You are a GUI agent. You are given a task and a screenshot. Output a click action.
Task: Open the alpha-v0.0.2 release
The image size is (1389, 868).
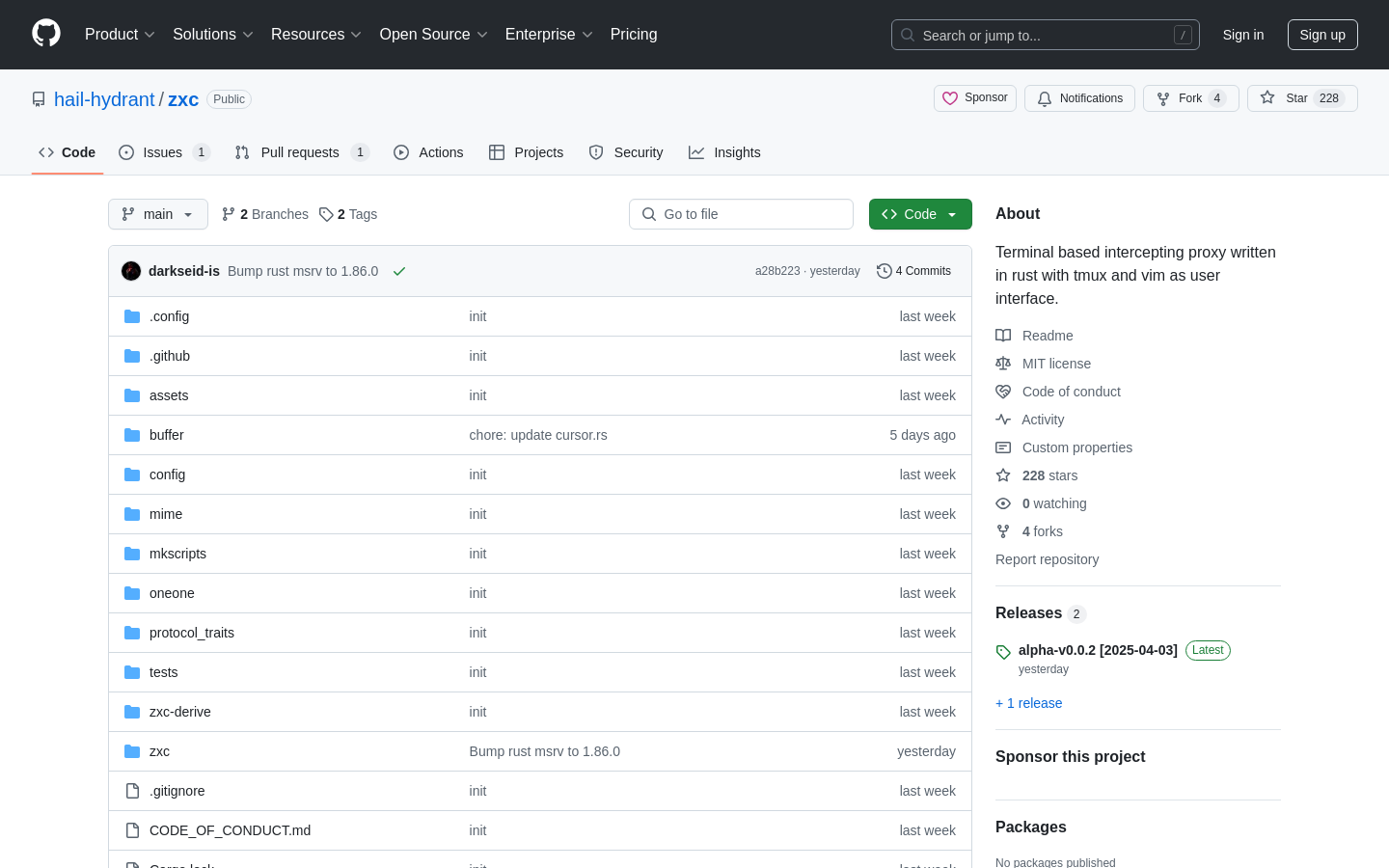[1098, 650]
